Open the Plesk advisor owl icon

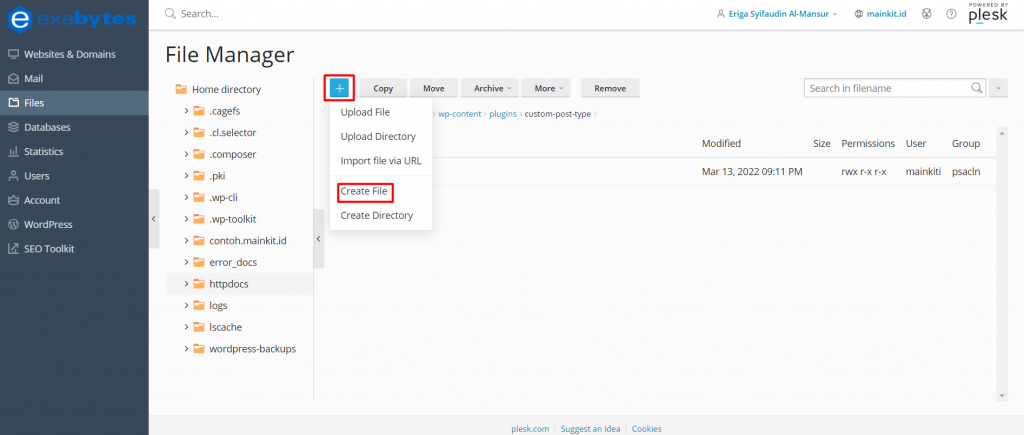coord(926,14)
